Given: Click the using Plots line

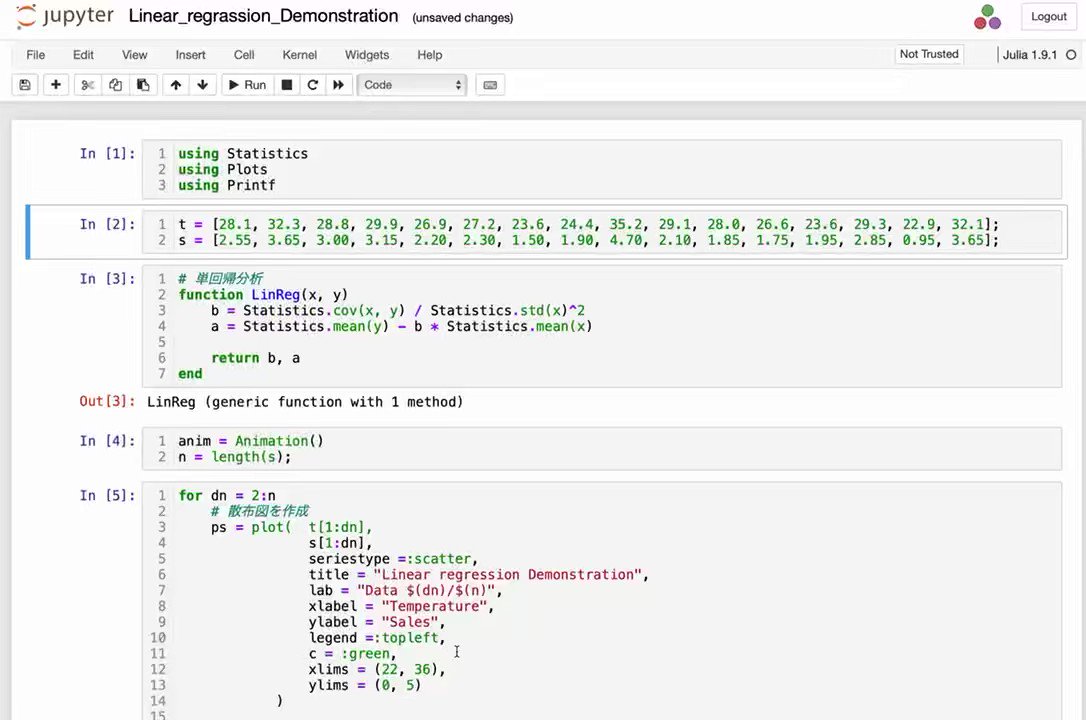Looking at the screenshot, I should (222, 170).
